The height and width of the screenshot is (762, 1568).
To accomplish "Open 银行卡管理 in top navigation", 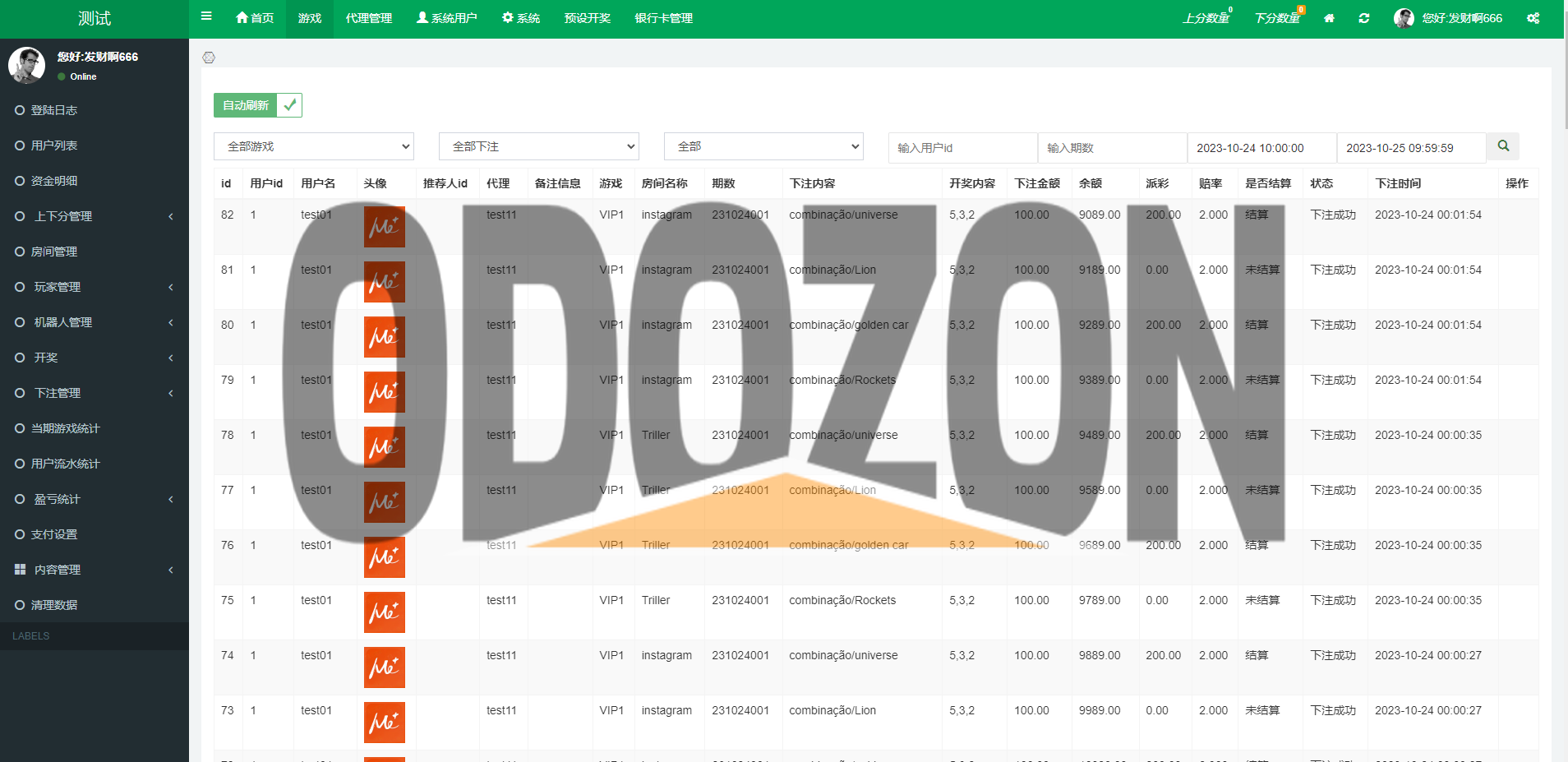I will [x=664, y=18].
